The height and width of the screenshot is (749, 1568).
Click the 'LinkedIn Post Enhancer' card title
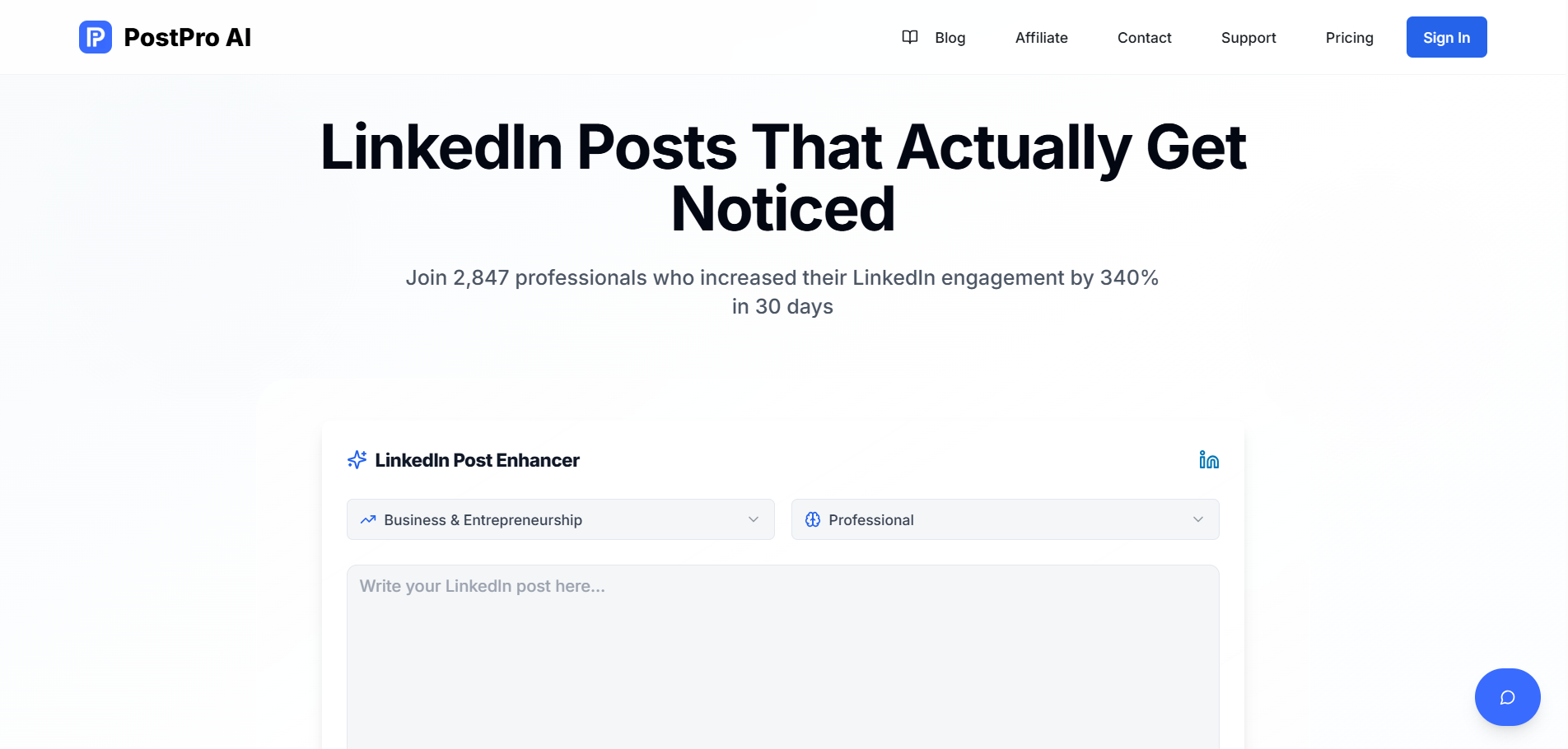click(477, 460)
